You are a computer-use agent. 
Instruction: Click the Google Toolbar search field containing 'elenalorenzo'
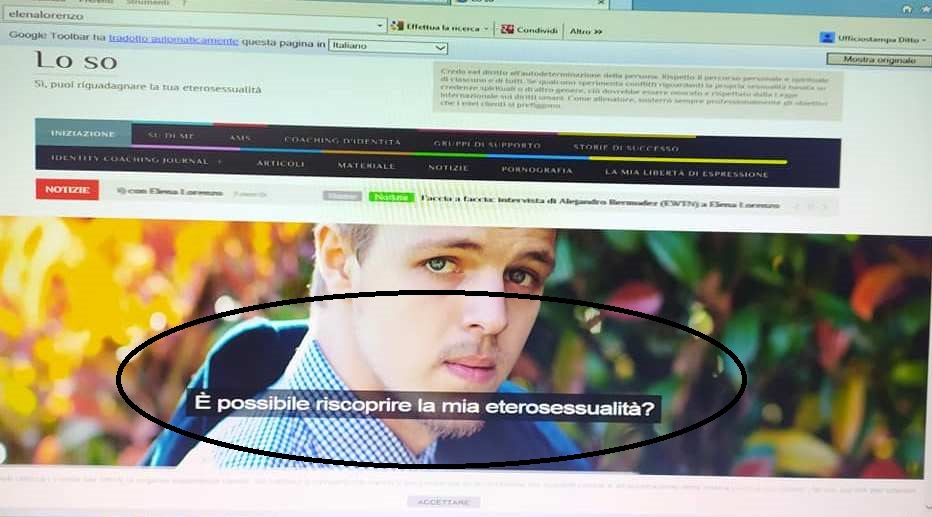pyautogui.click(x=193, y=20)
